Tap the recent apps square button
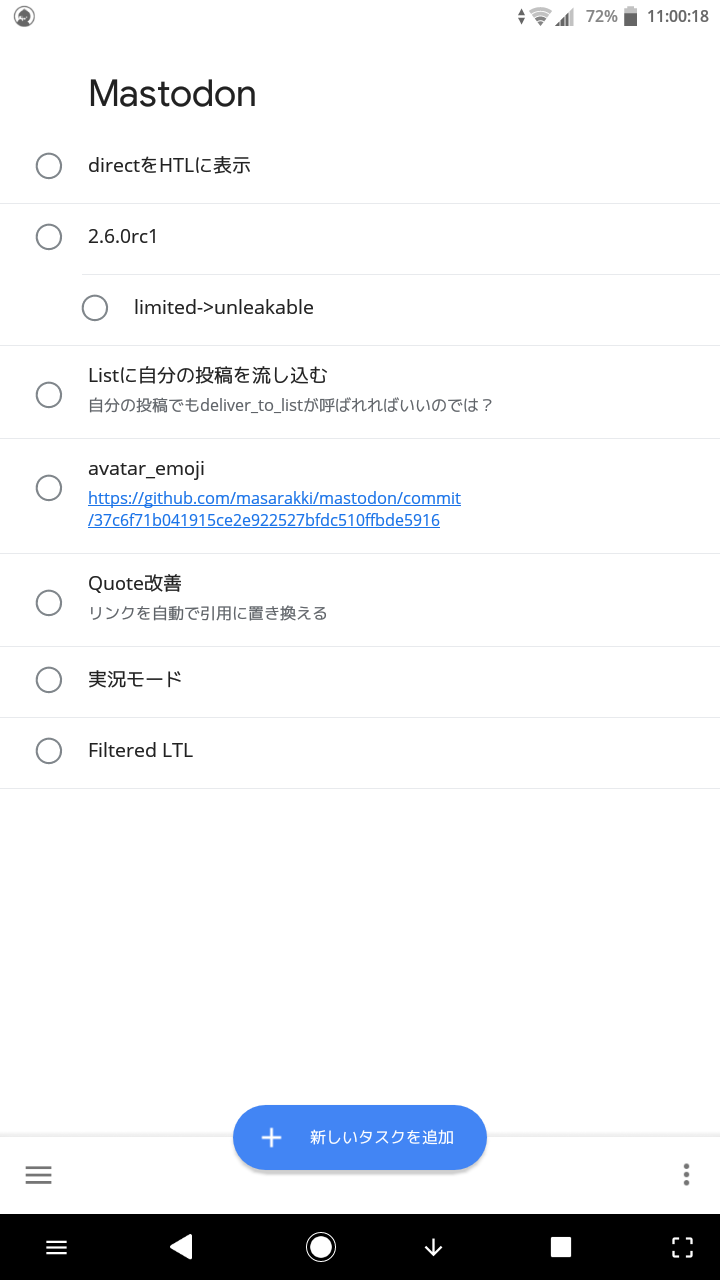The width and height of the screenshot is (720, 1280). tap(561, 1246)
